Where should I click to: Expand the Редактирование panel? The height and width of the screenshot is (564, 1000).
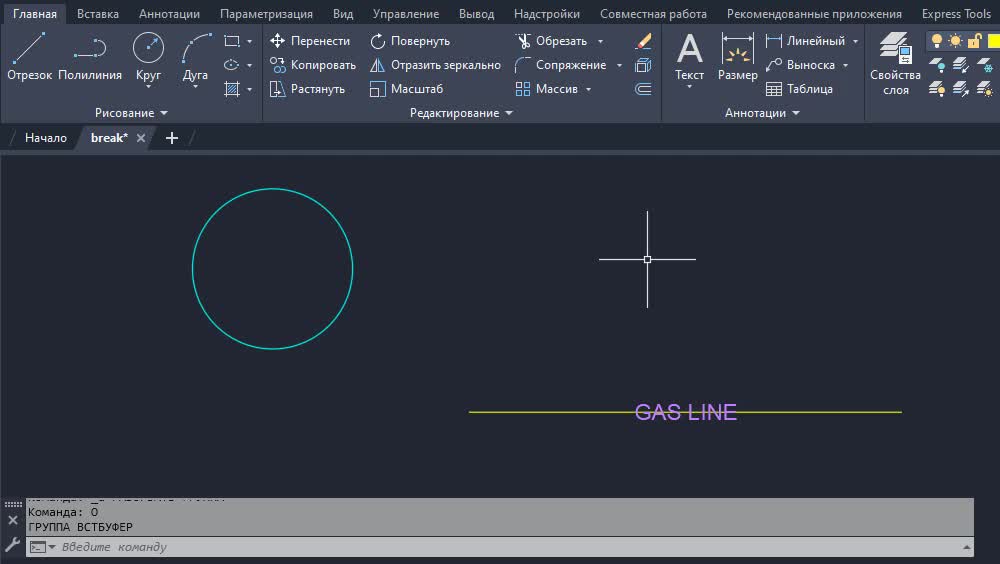[x=460, y=113]
